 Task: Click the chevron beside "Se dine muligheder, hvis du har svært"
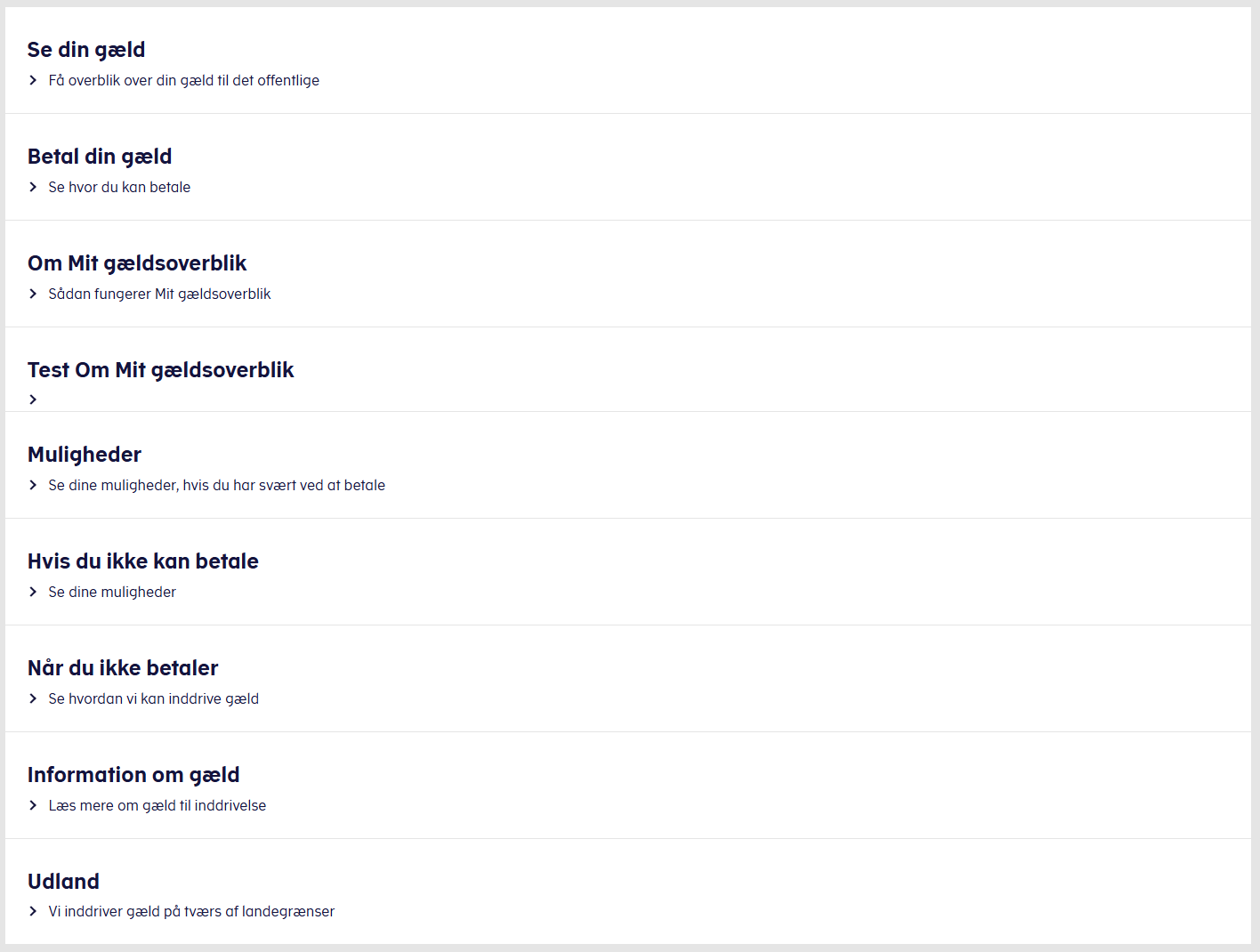click(x=33, y=485)
